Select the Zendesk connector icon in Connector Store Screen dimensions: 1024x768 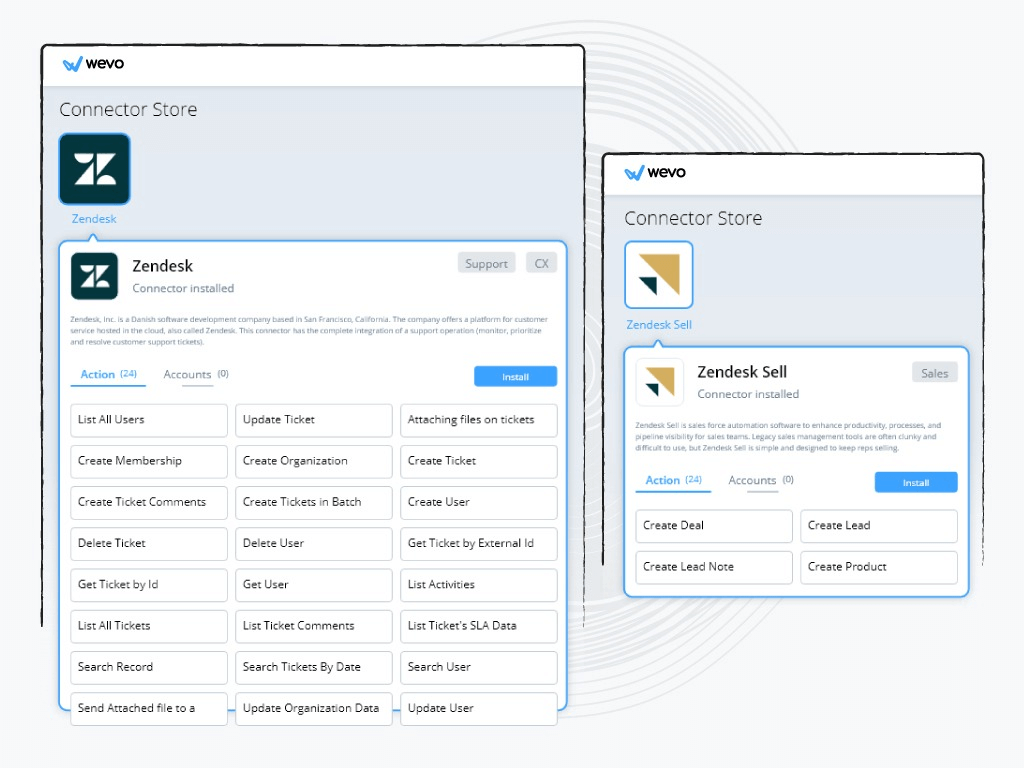click(x=94, y=168)
